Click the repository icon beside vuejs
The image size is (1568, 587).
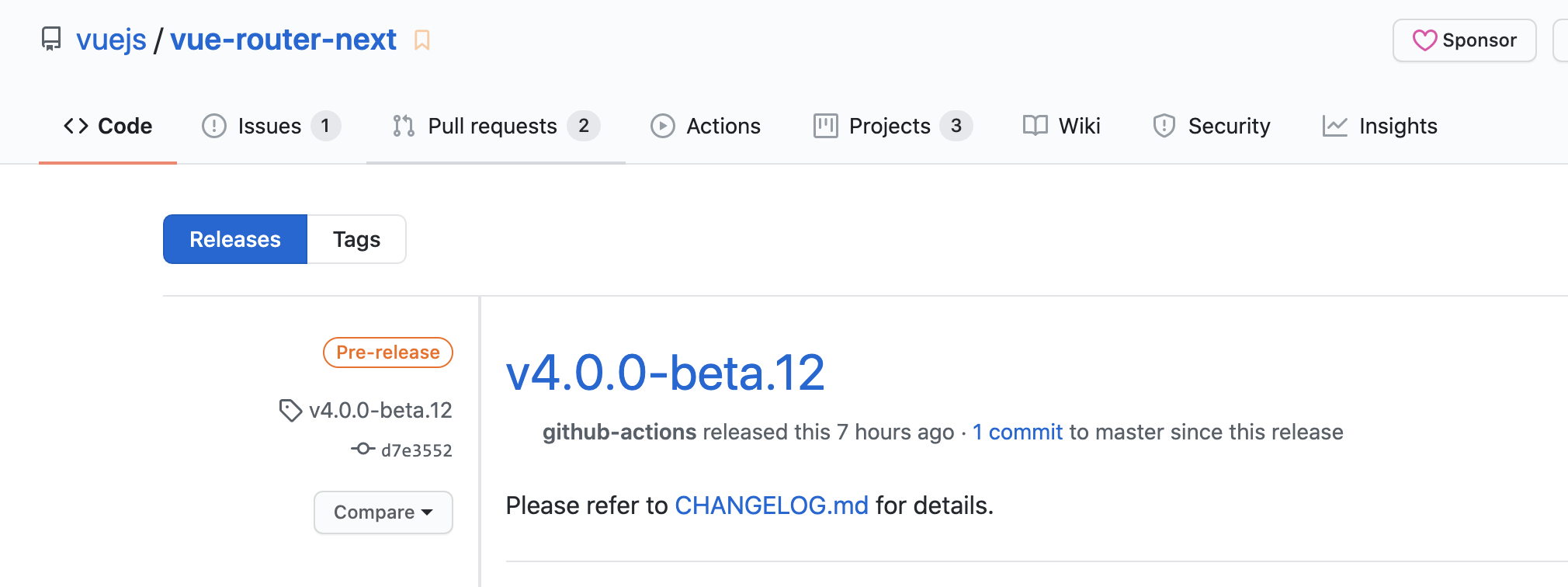(51, 40)
